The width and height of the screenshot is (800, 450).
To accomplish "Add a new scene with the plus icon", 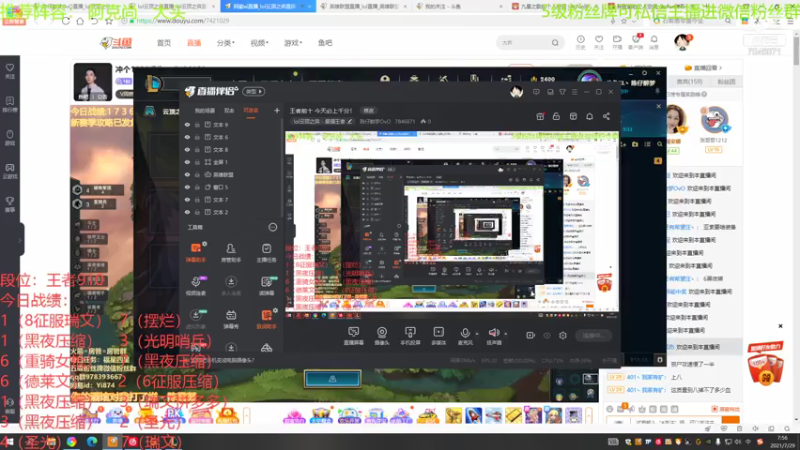I will point(277,110).
